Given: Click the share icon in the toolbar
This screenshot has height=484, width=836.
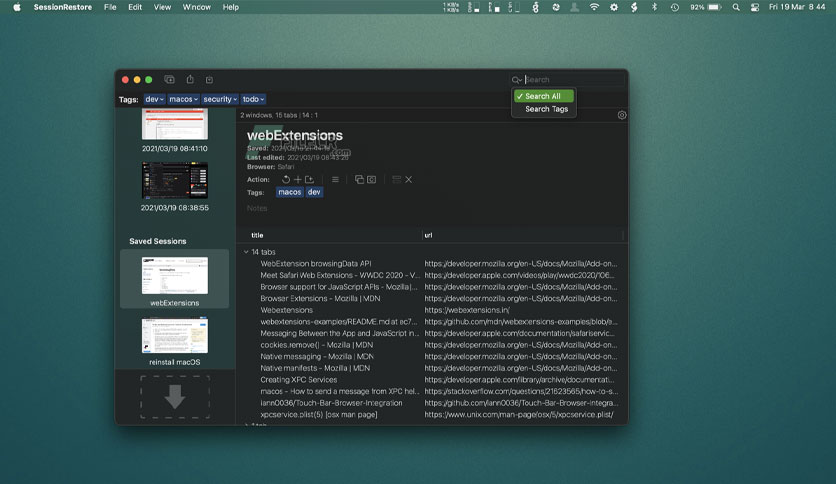Looking at the screenshot, I should (190, 79).
